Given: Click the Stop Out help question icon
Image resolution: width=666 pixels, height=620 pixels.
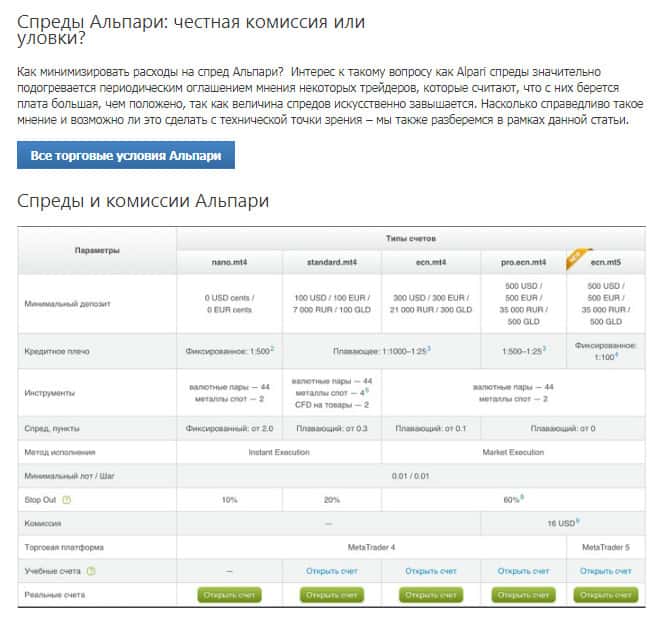Looking at the screenshot, I should (67, 500).
